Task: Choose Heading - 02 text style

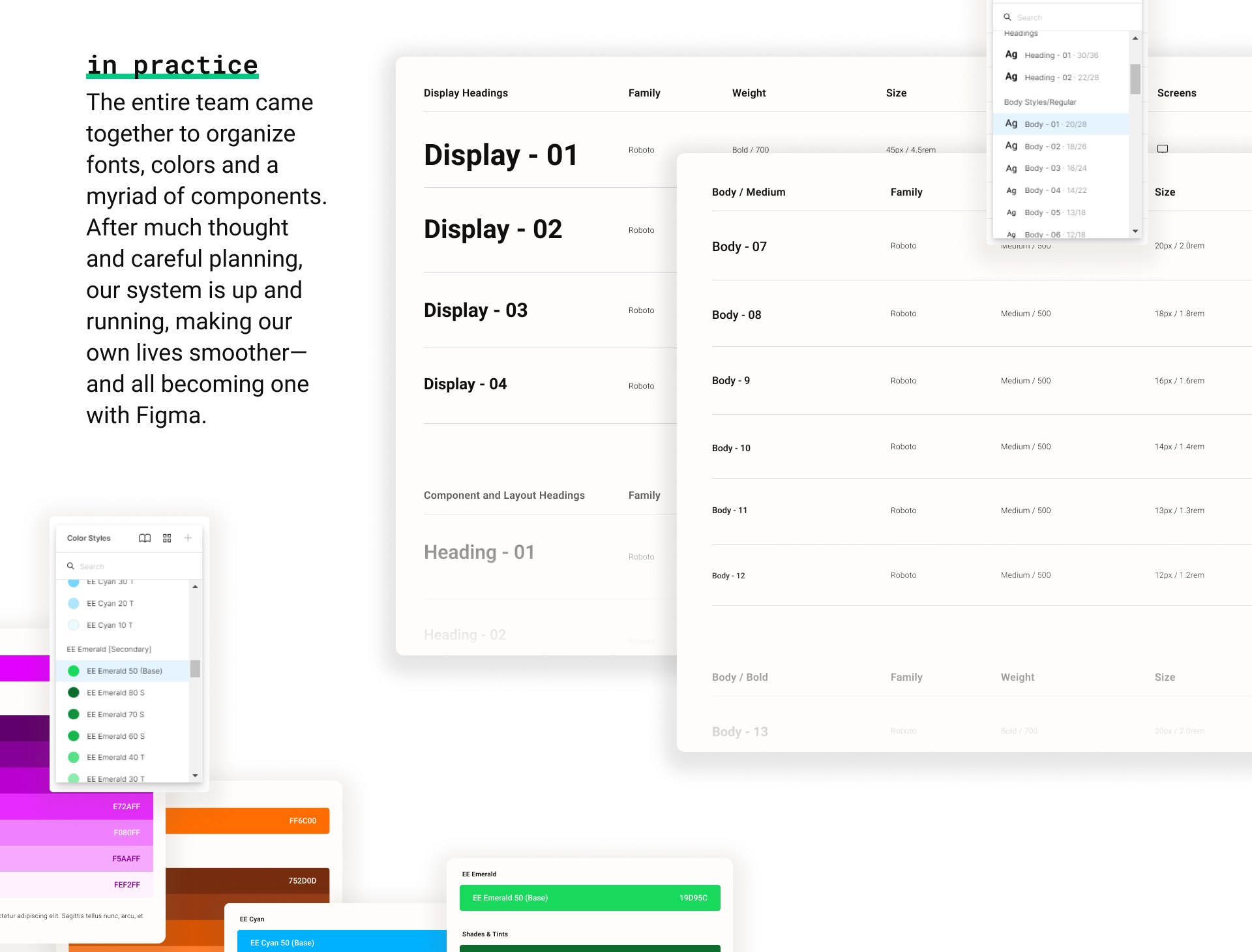Action: [1060, 77]
